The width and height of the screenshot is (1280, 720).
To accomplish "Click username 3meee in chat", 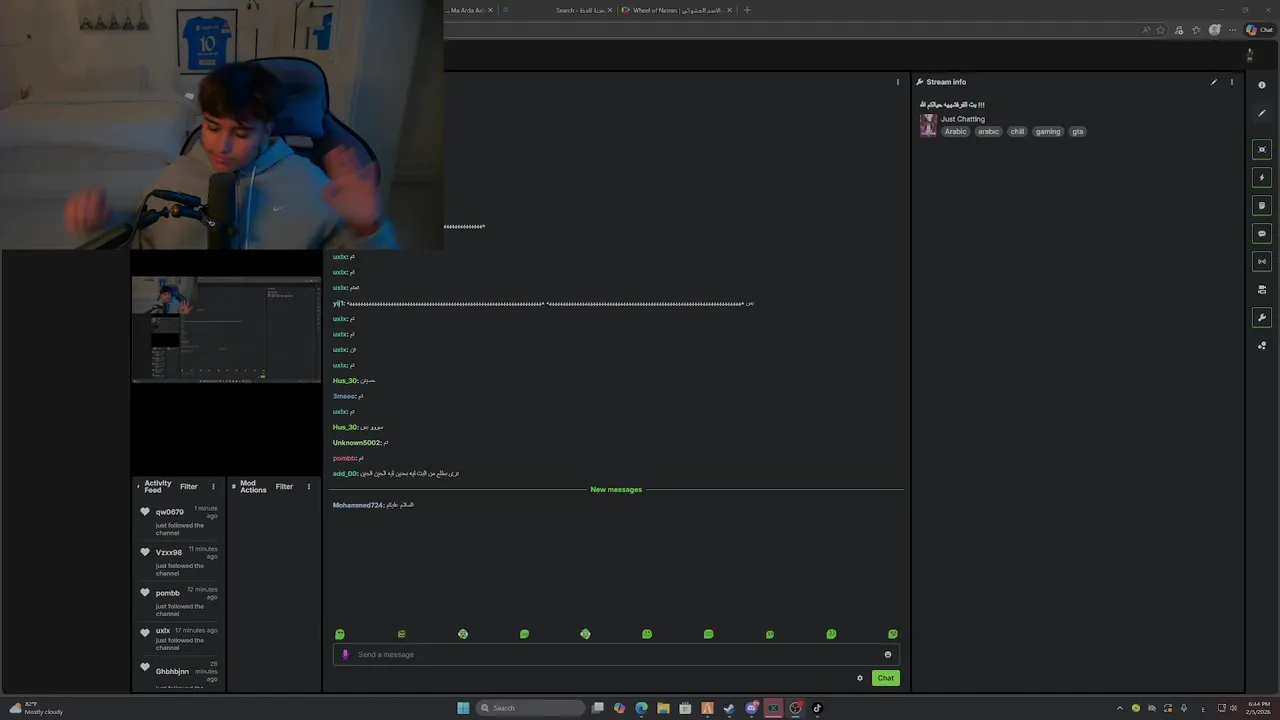I will (344, 396).
